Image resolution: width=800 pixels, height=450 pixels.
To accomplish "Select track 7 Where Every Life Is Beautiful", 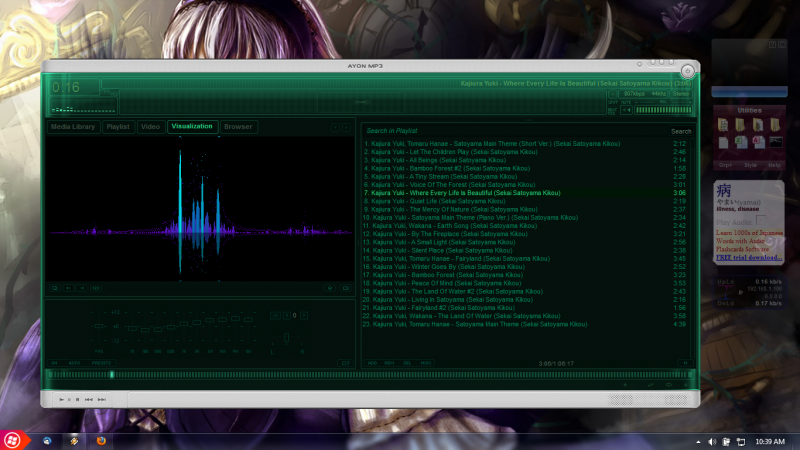I will [x=524, y=193].
